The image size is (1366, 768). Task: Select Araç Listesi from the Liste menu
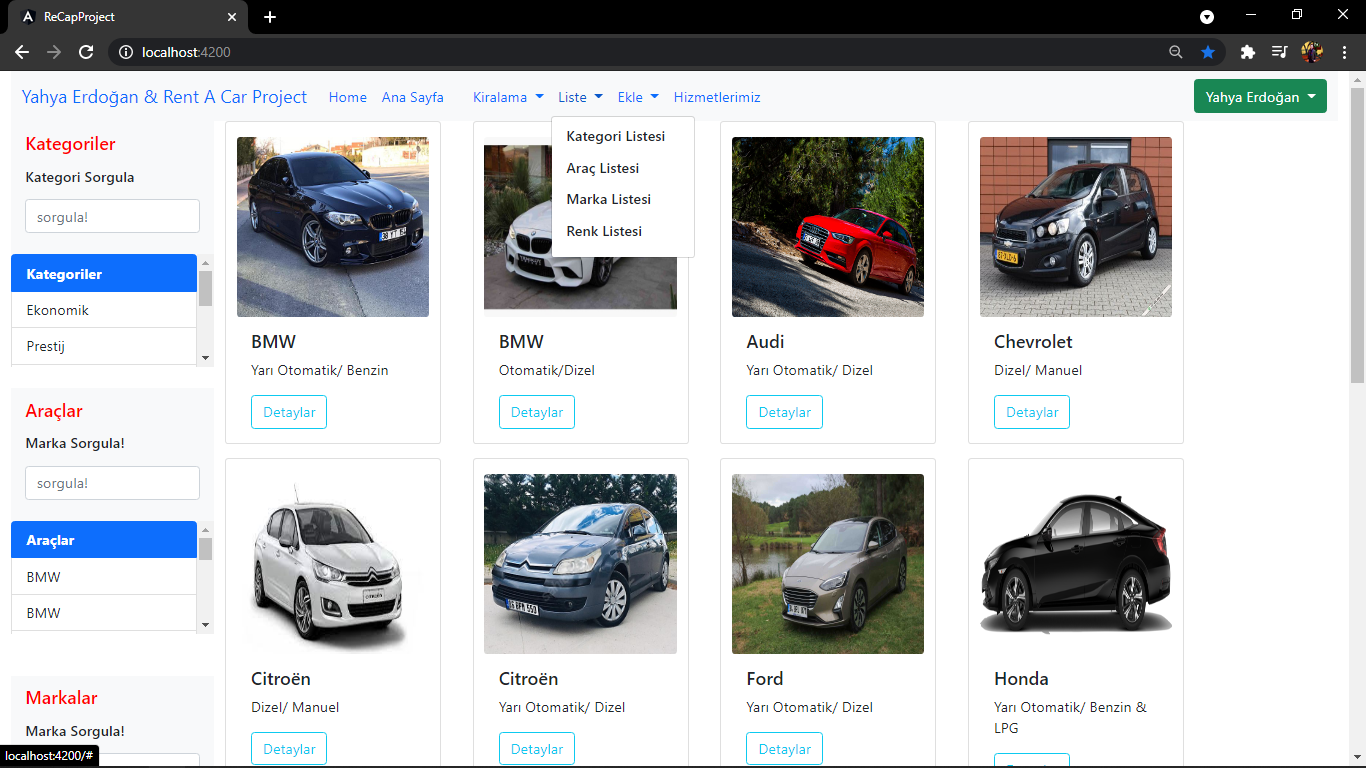tap(602, 168)
